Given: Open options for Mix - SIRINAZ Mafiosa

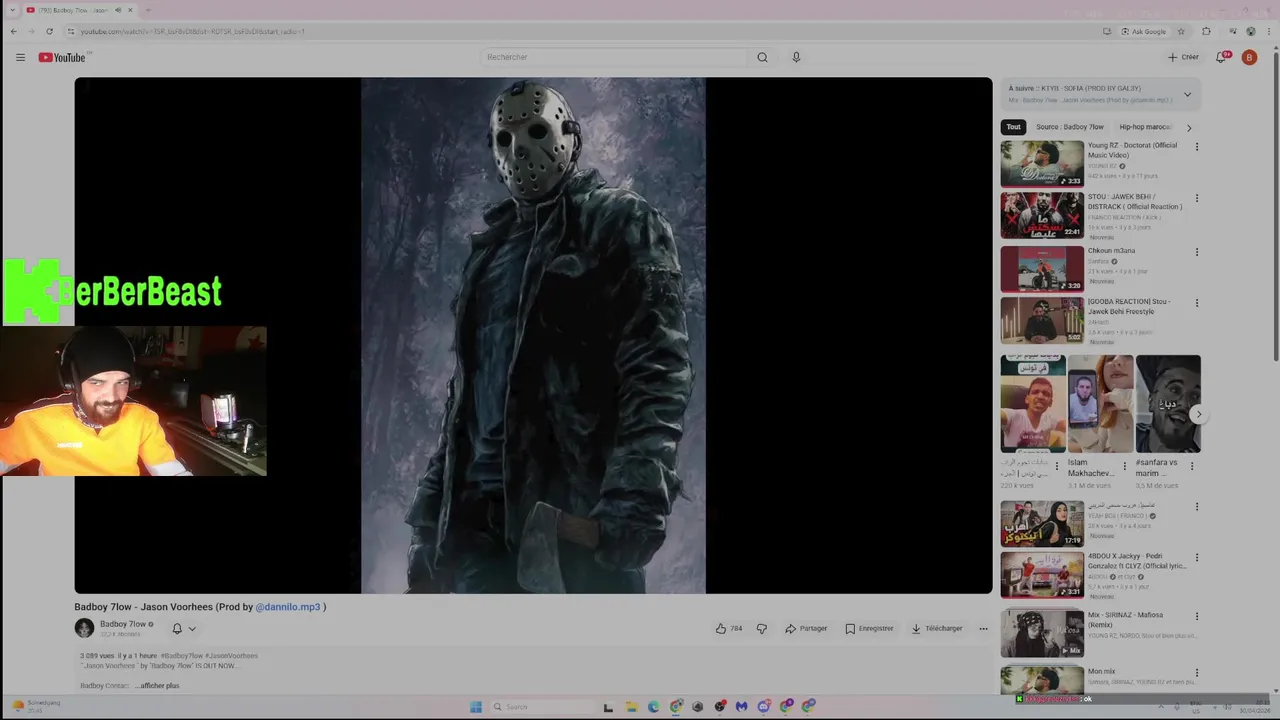Looking at the screenshot, I should point(1196,617).
